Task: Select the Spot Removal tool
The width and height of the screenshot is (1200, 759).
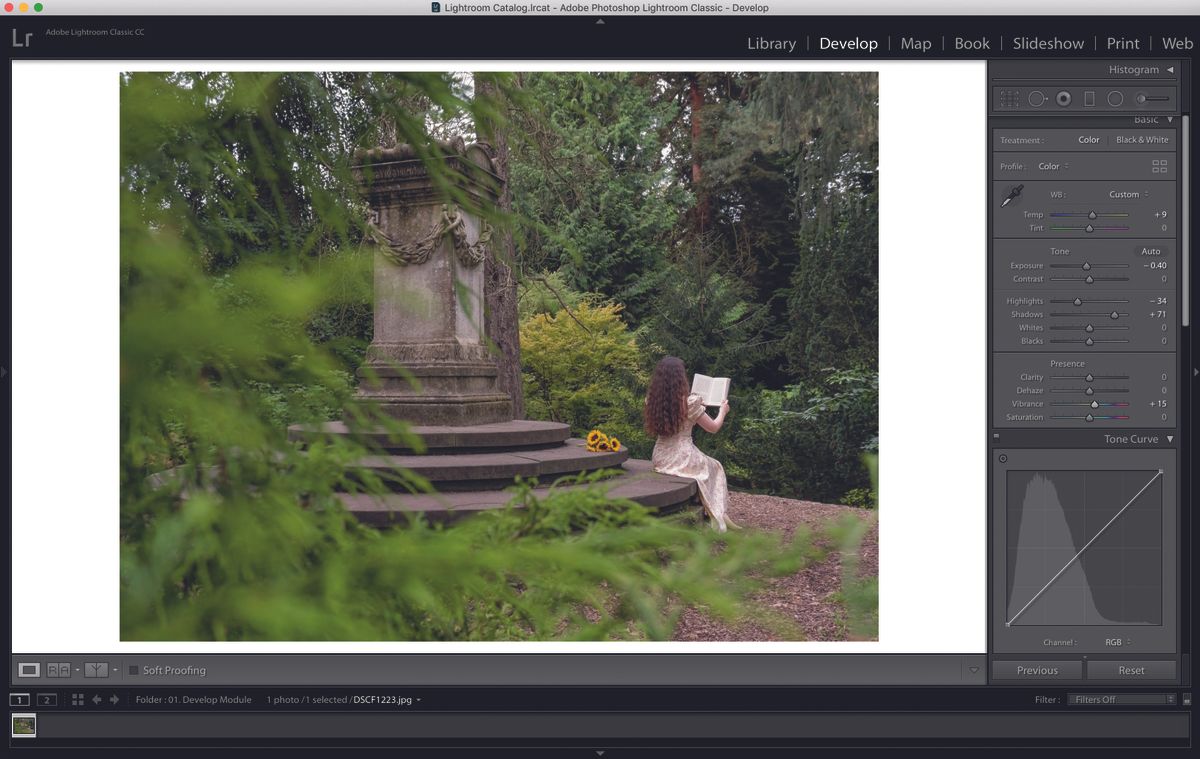Action: 1036,98
